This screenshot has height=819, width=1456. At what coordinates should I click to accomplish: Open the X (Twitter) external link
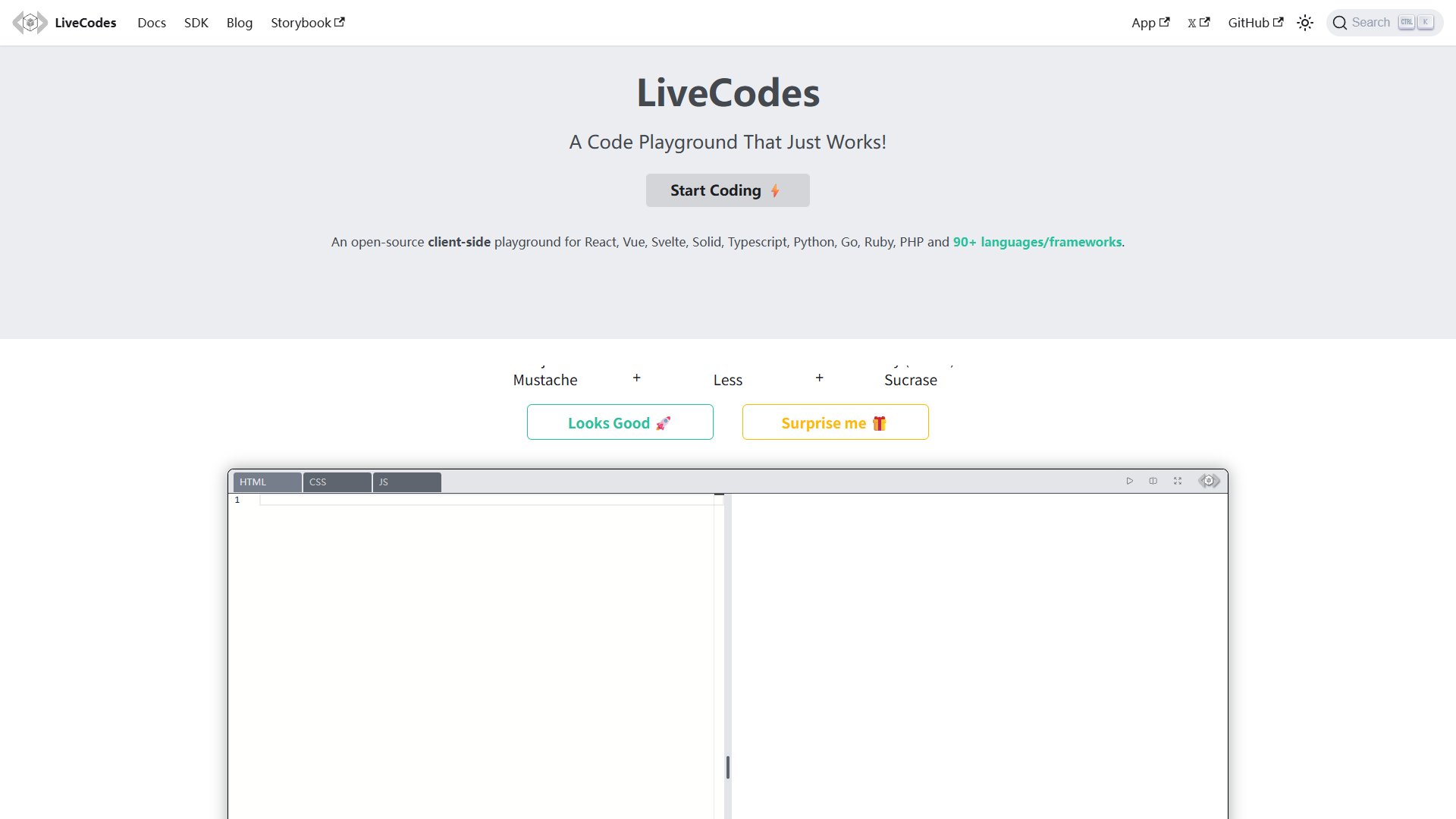click(1199, 23)
